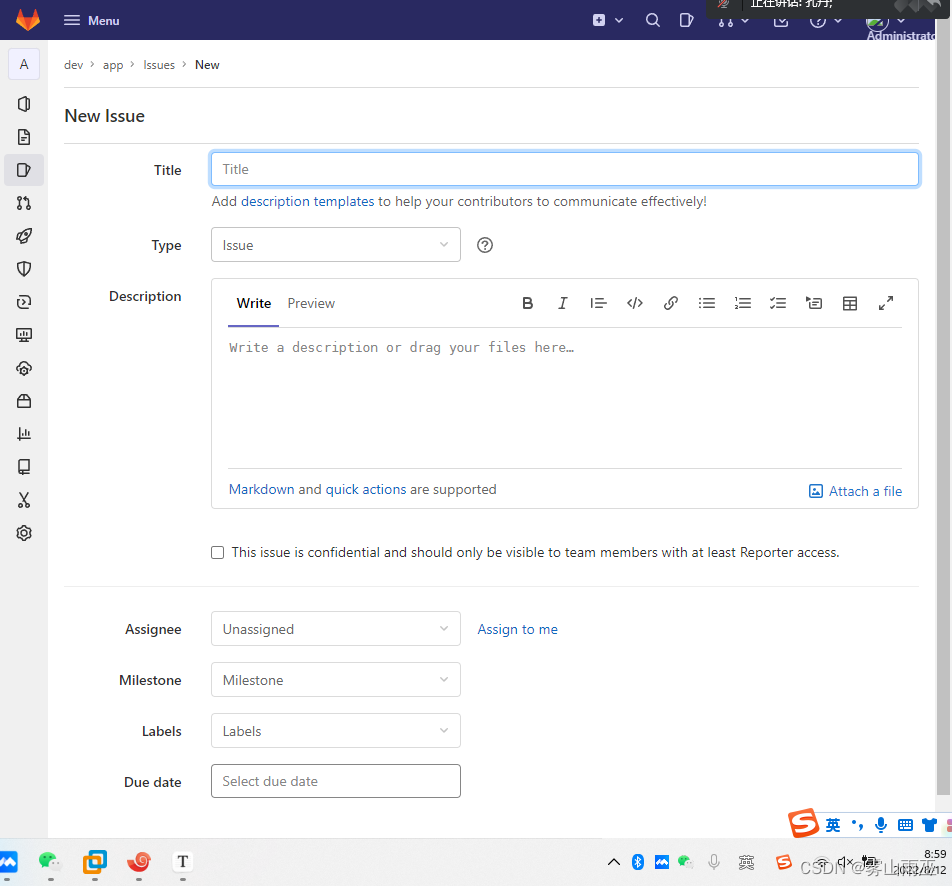Insert a link using the chain icon
Viewport: 952px width, 886px height.
pos(670,303)
